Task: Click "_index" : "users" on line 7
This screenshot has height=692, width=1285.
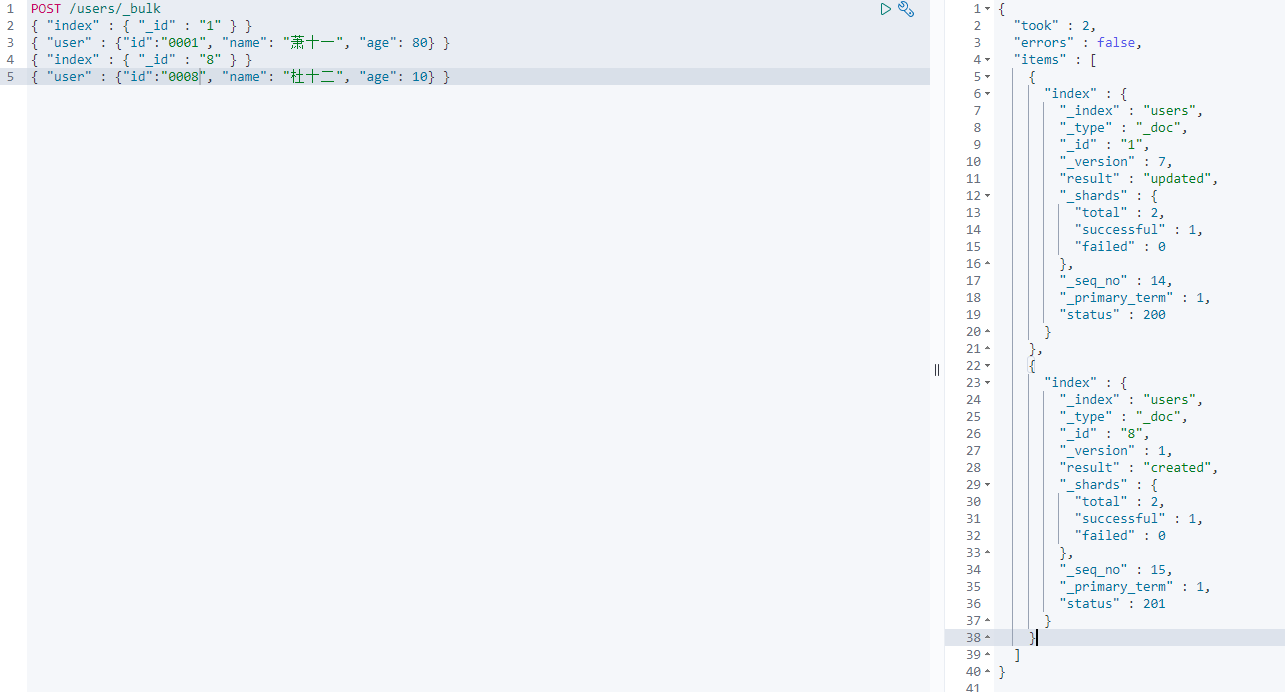Action: pos(1132,111)
